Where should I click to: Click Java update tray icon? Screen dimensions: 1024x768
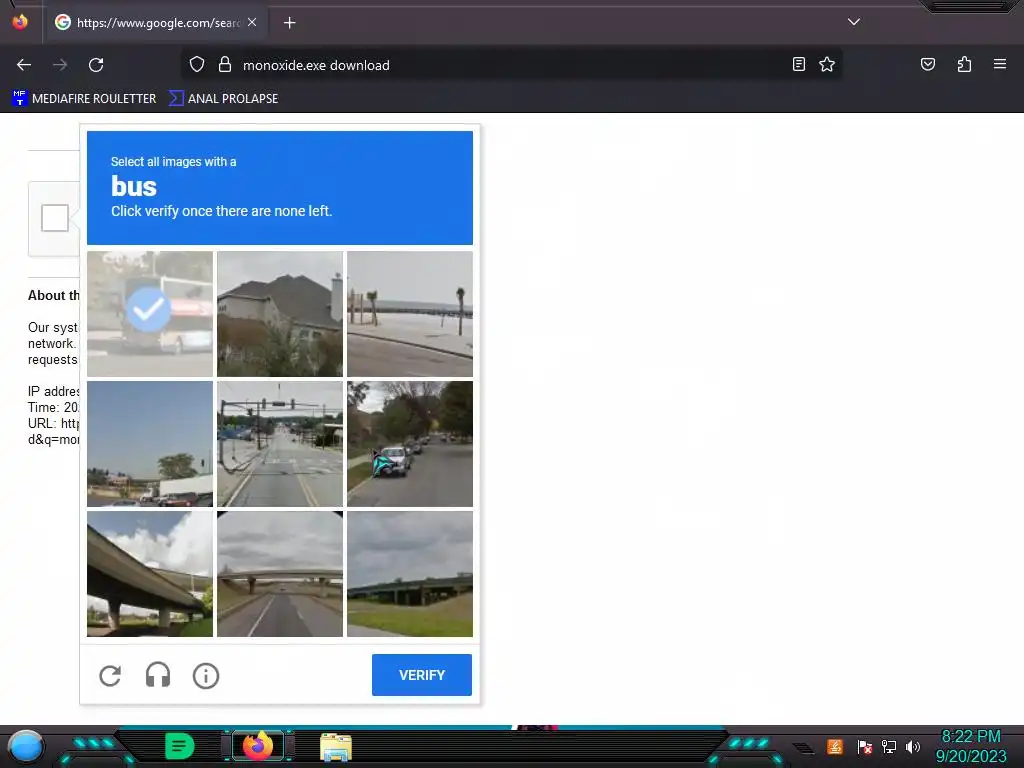point(835,746)
